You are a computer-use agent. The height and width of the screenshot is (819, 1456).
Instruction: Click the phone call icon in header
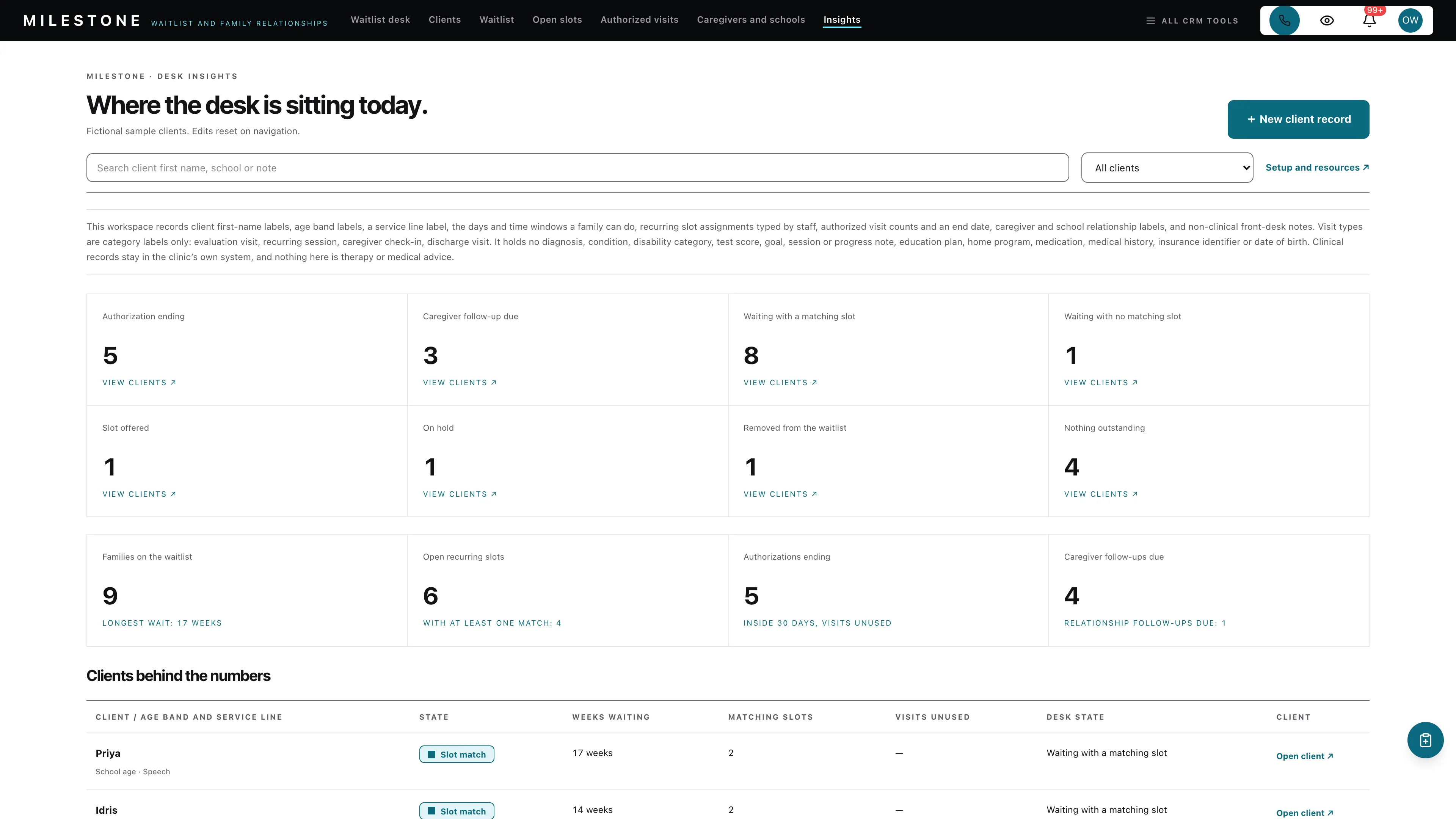(x=1284, y=20)
